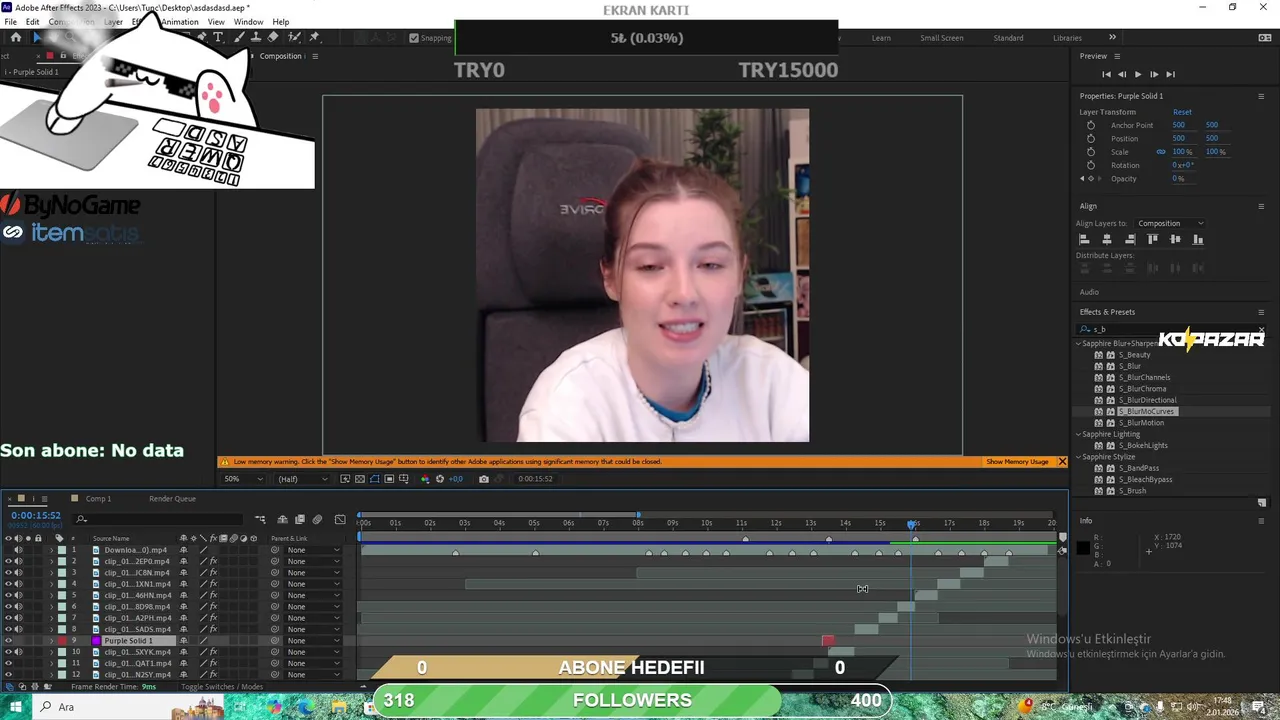Open the Help menu
The height and width of the screenshot is (720, 1280).
click(x=281, y=22)
